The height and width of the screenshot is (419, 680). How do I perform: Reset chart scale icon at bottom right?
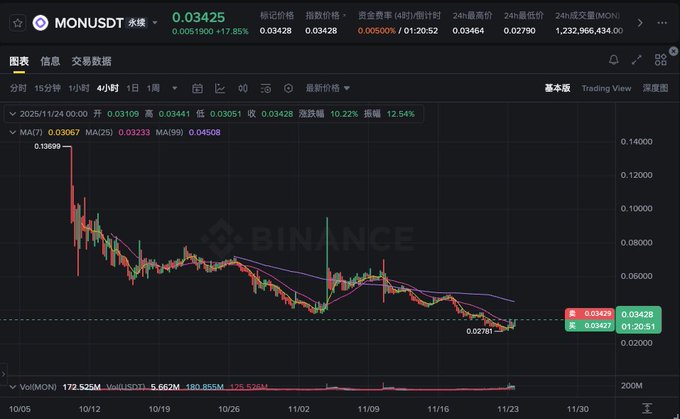coord(647,408)
